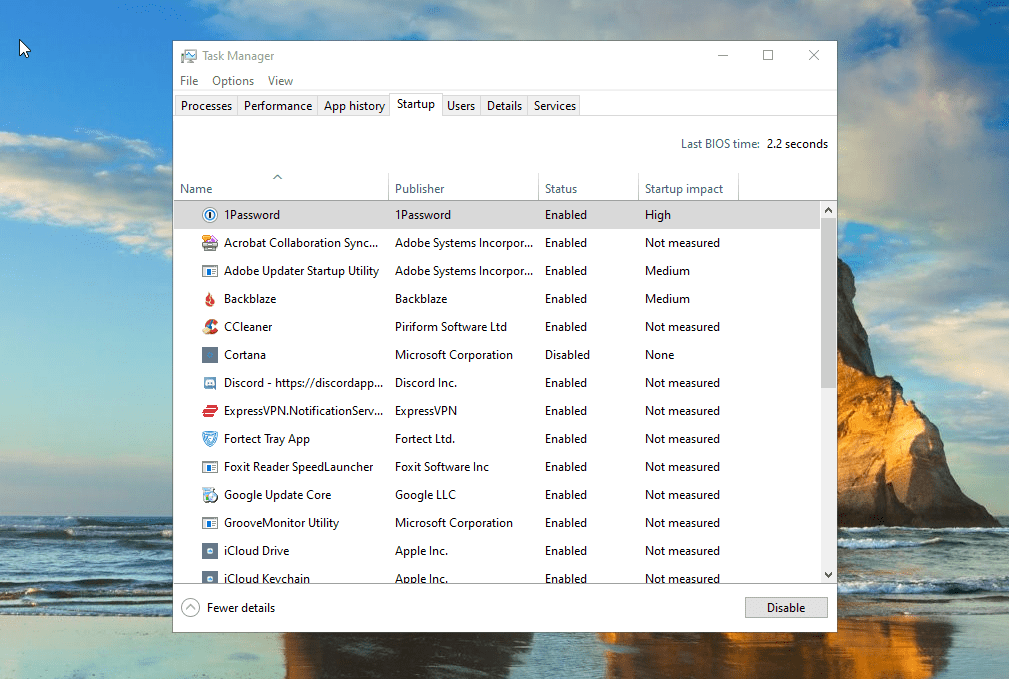Select the 1Password name text

click(252, 215)
